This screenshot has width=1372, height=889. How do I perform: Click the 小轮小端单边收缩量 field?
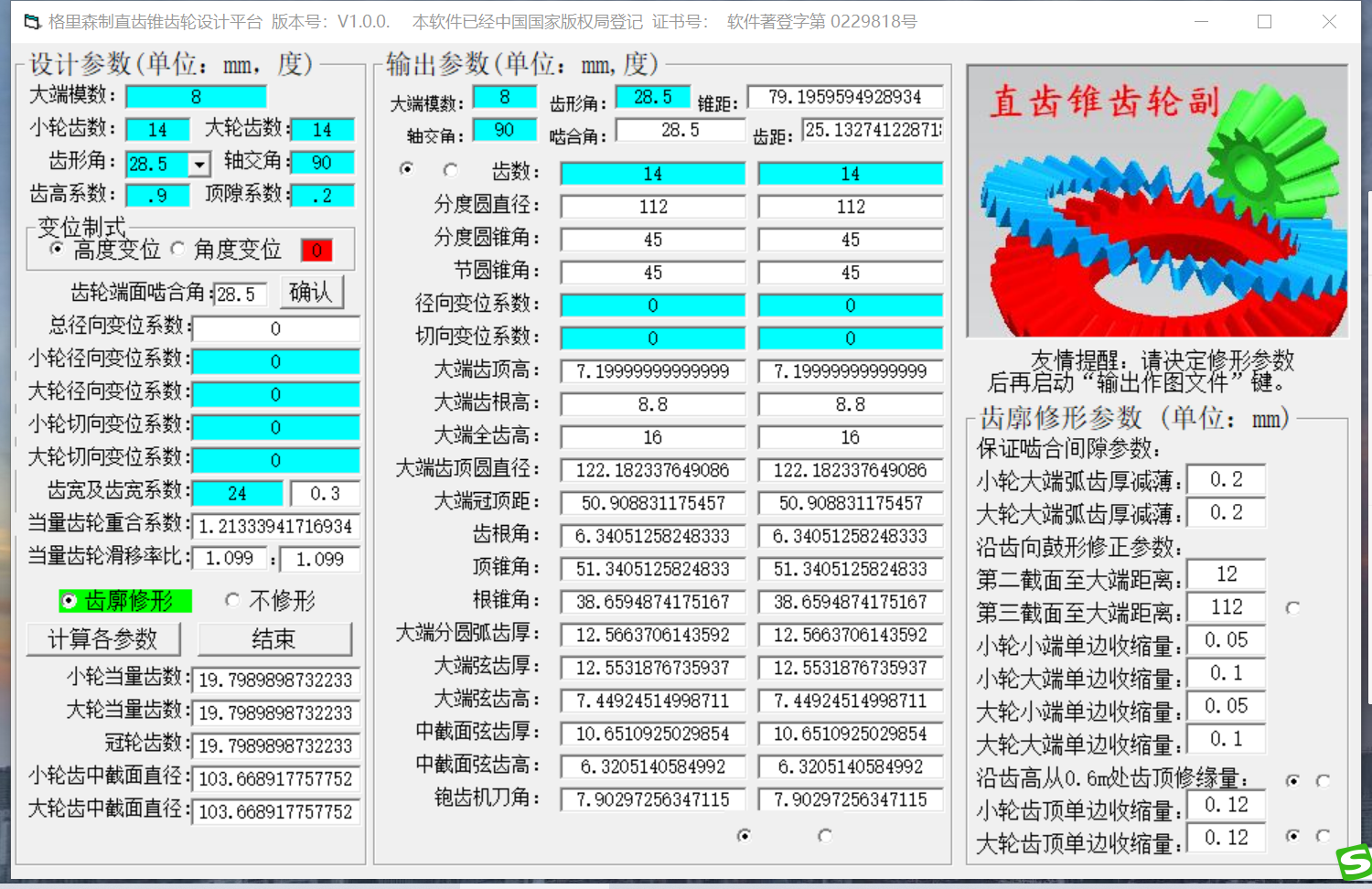[x=1227, y=640]
